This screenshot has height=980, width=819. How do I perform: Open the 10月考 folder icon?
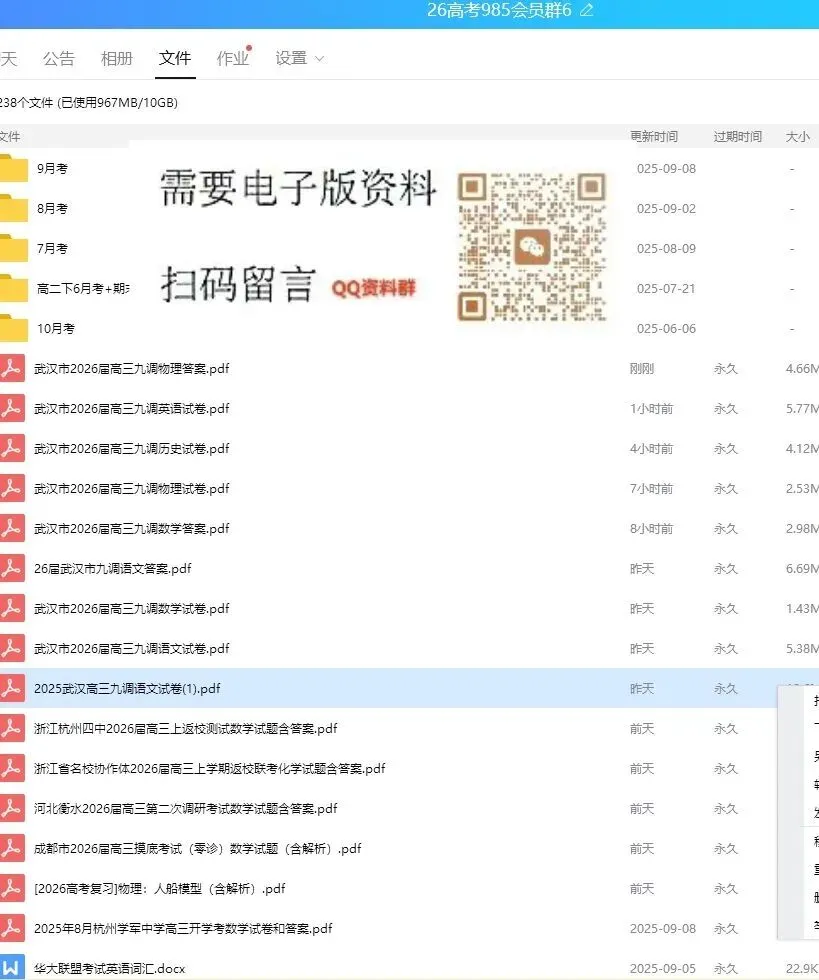coord(13,328)
